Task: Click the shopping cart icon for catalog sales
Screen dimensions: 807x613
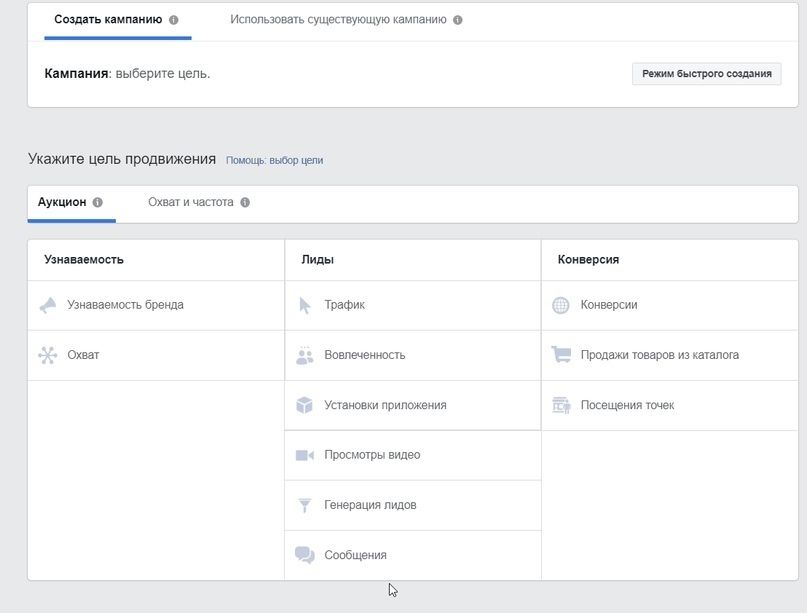Action: tap(561, 355)
